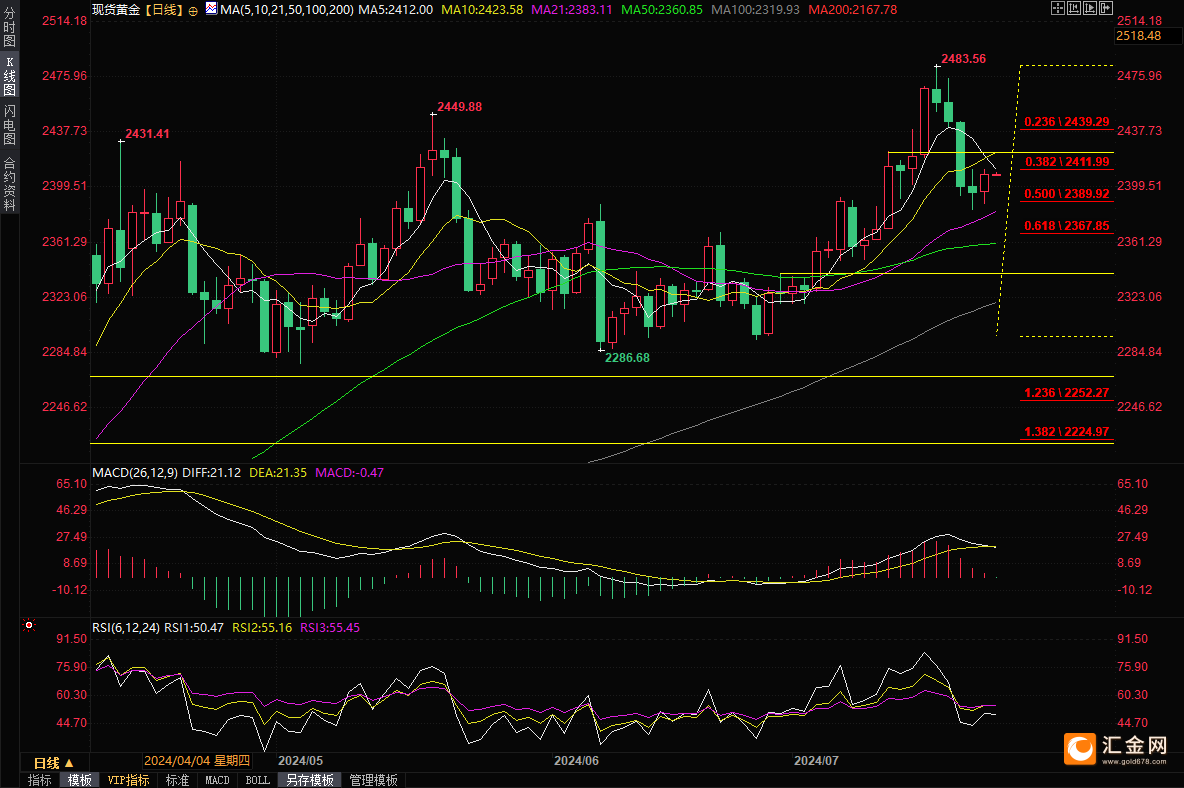Open the 合约资料 vertical tab
The width and height of the screenshot is (1184, 788).
tap(9, 183)
